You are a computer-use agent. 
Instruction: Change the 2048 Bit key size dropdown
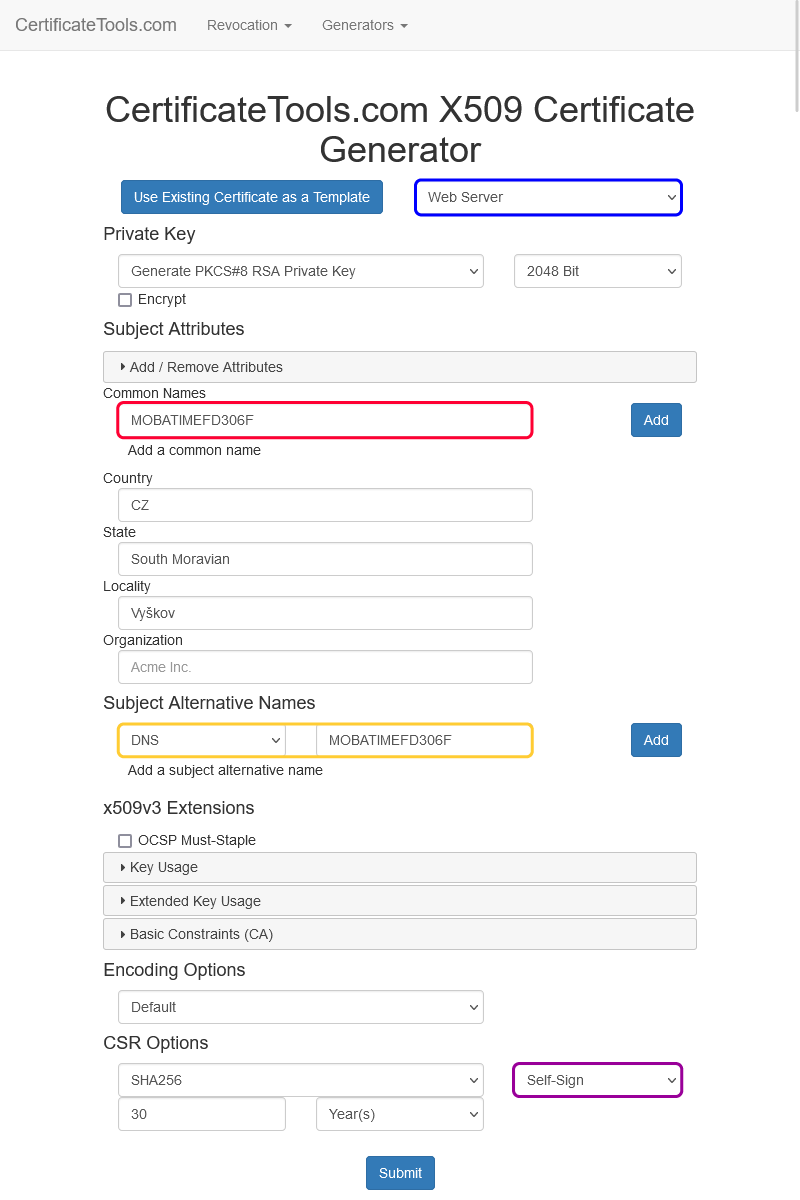coord(597,271)
